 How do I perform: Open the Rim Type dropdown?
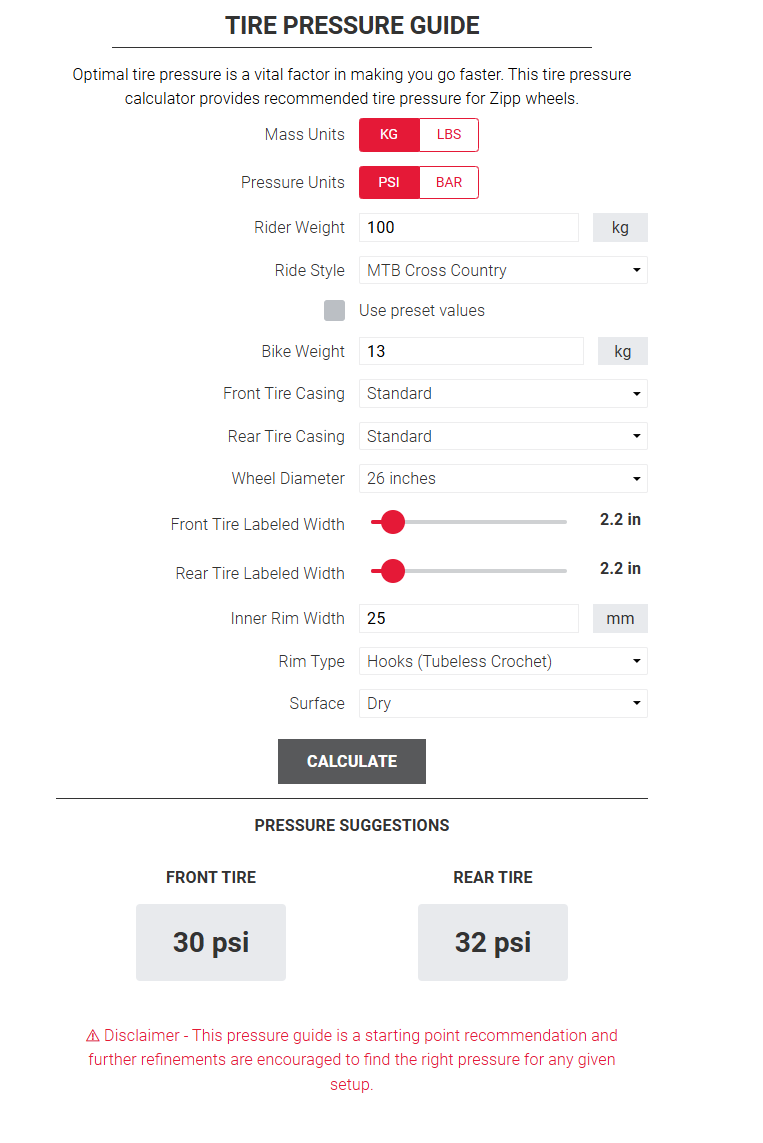click(503, 661)
